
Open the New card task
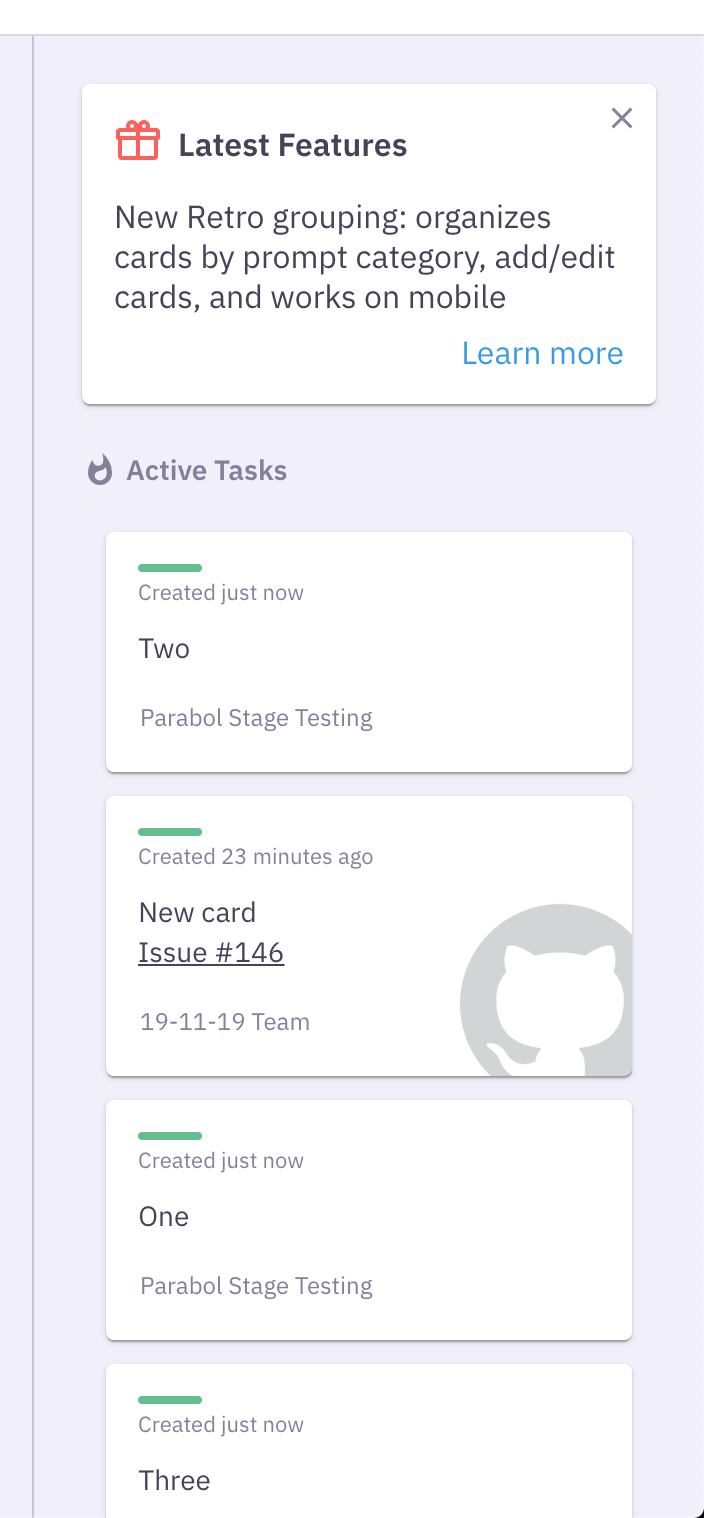(197, 912)
